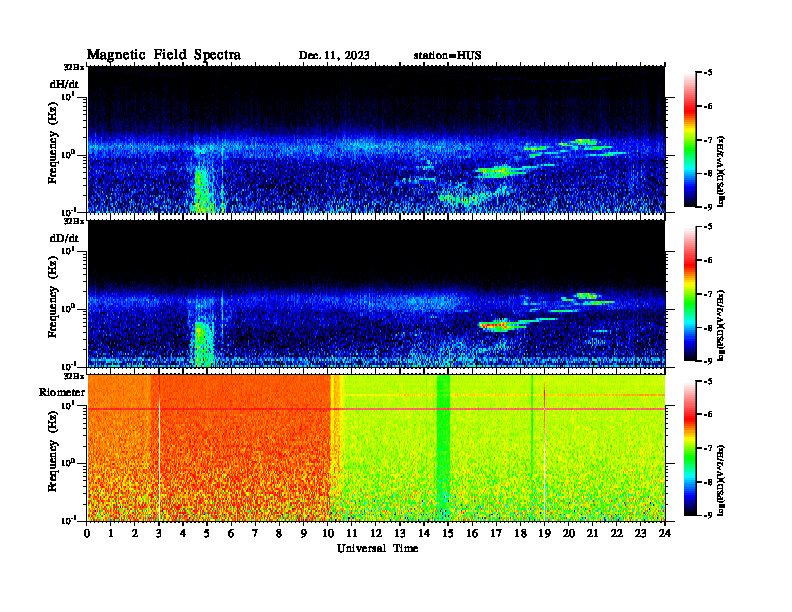Click hour 21 on the Universal Time axis

[x=592, y=533]
